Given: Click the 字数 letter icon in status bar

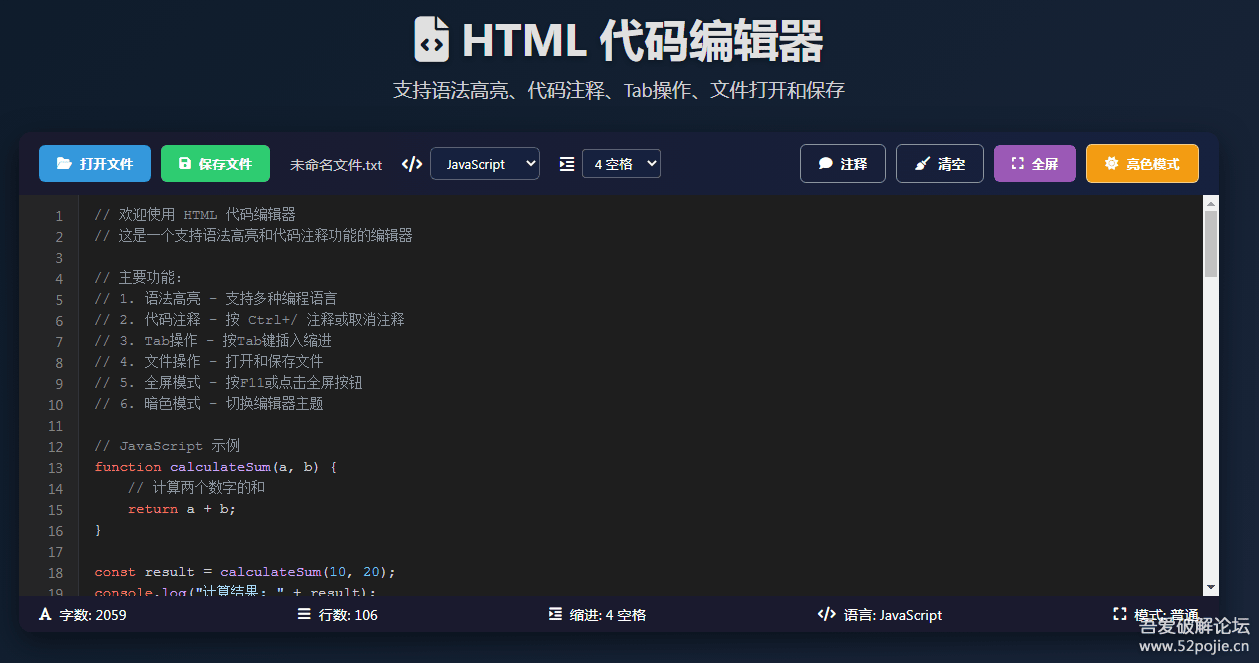Looking at the screenshot, I should click(45, 615).
